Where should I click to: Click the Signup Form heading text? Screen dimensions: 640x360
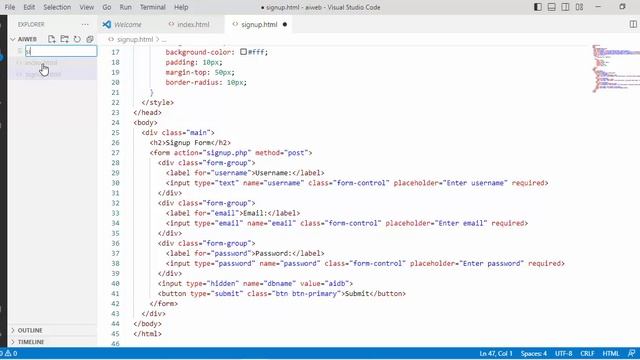coord(188,143)
